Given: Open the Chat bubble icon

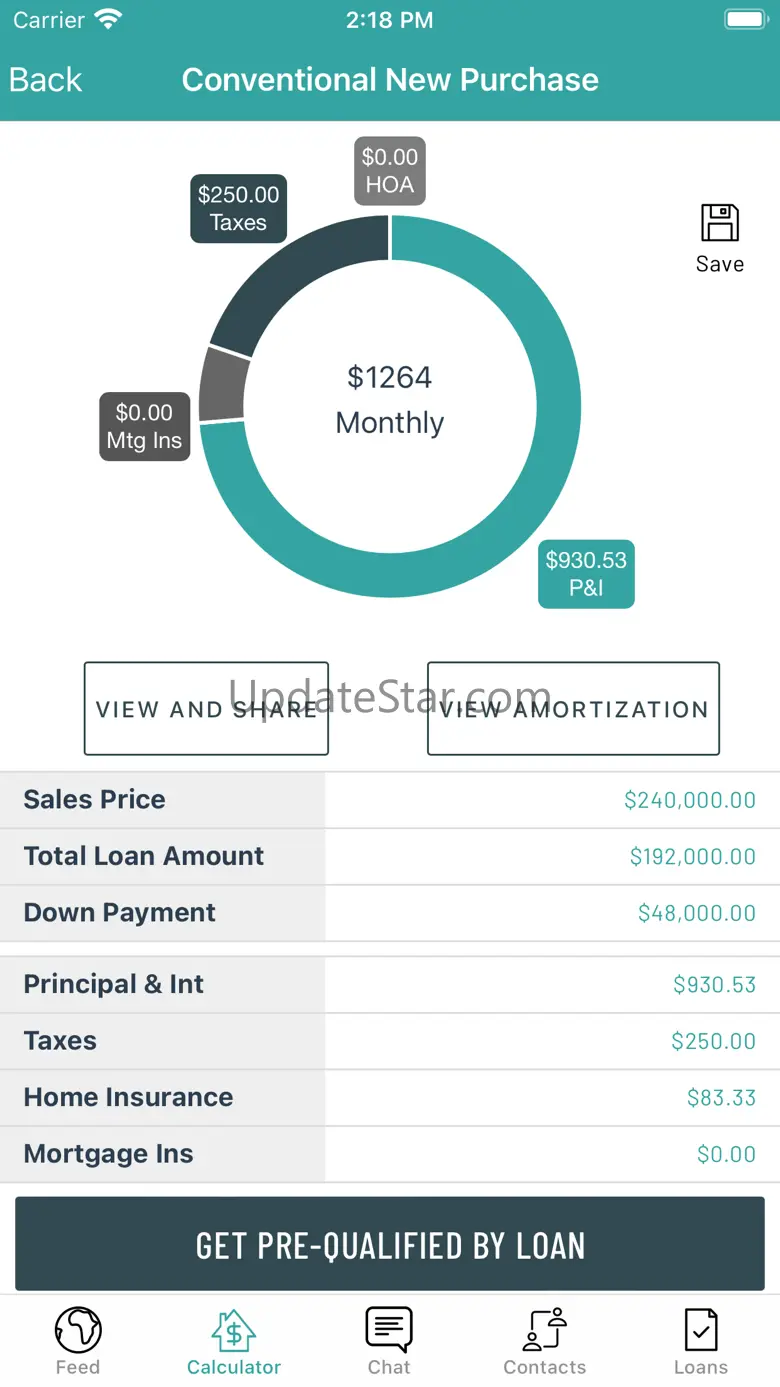Looking at the screenshot, I should [x=389, y=1331].
